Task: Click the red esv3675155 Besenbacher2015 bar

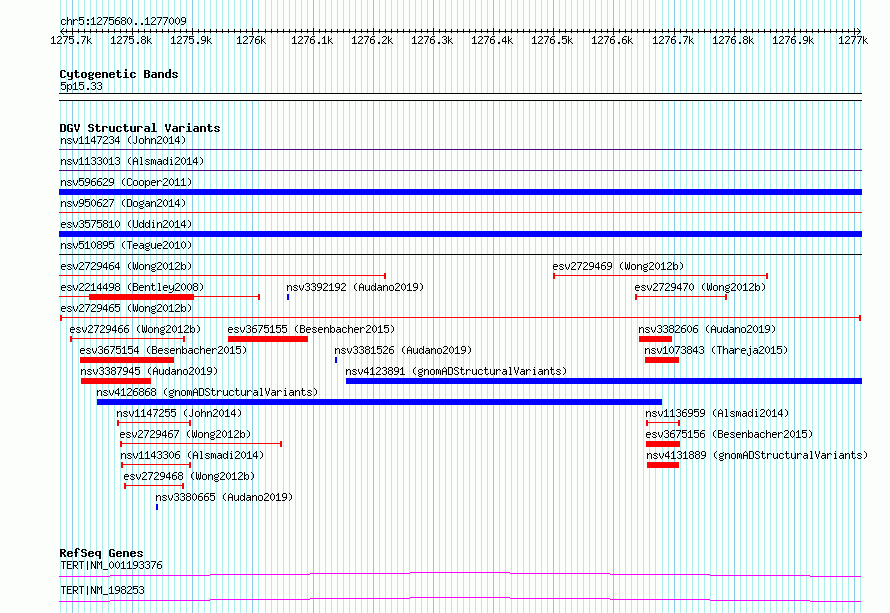Action: (x=268, y=339)
